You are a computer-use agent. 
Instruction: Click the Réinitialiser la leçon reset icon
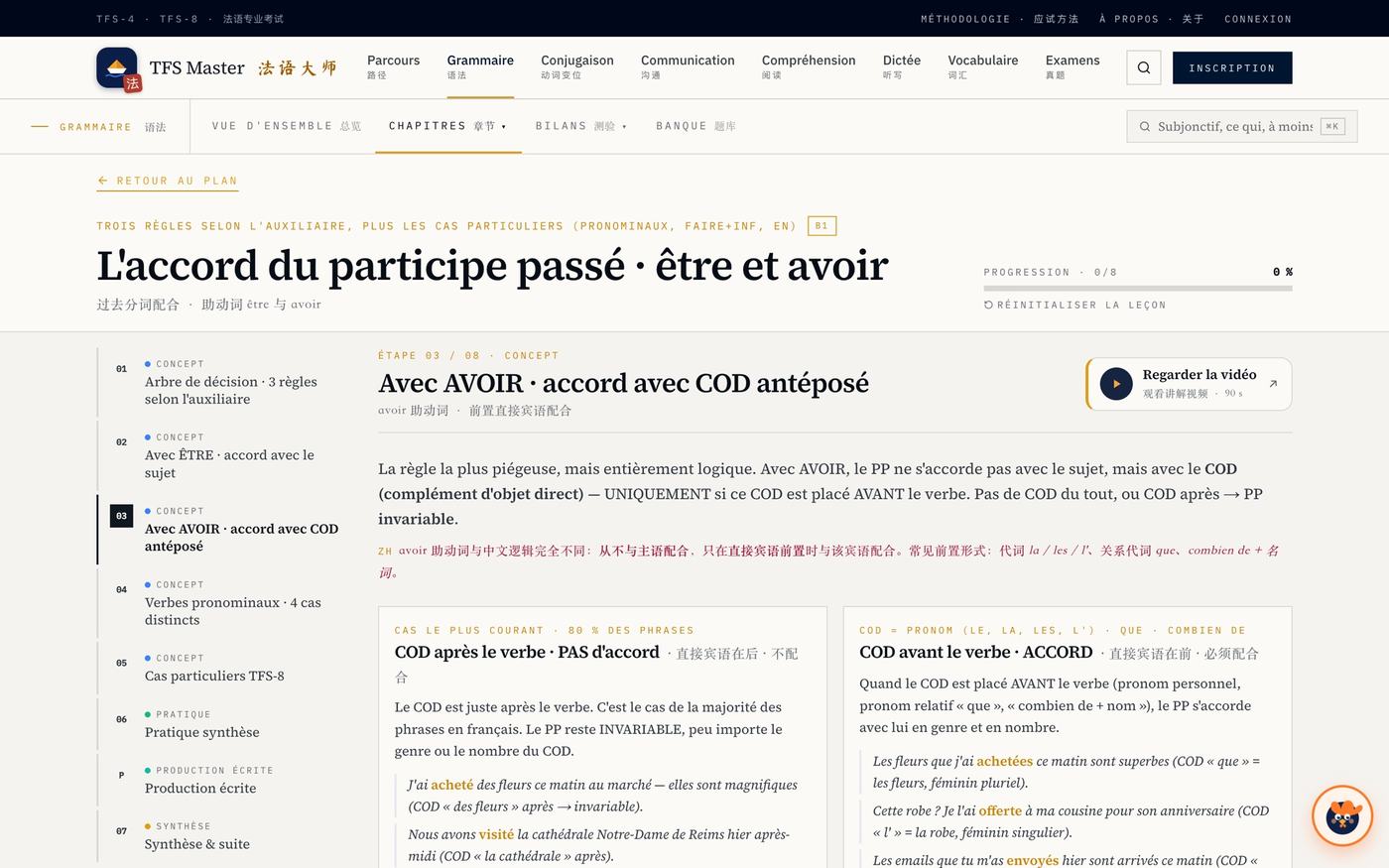point(988,305)
